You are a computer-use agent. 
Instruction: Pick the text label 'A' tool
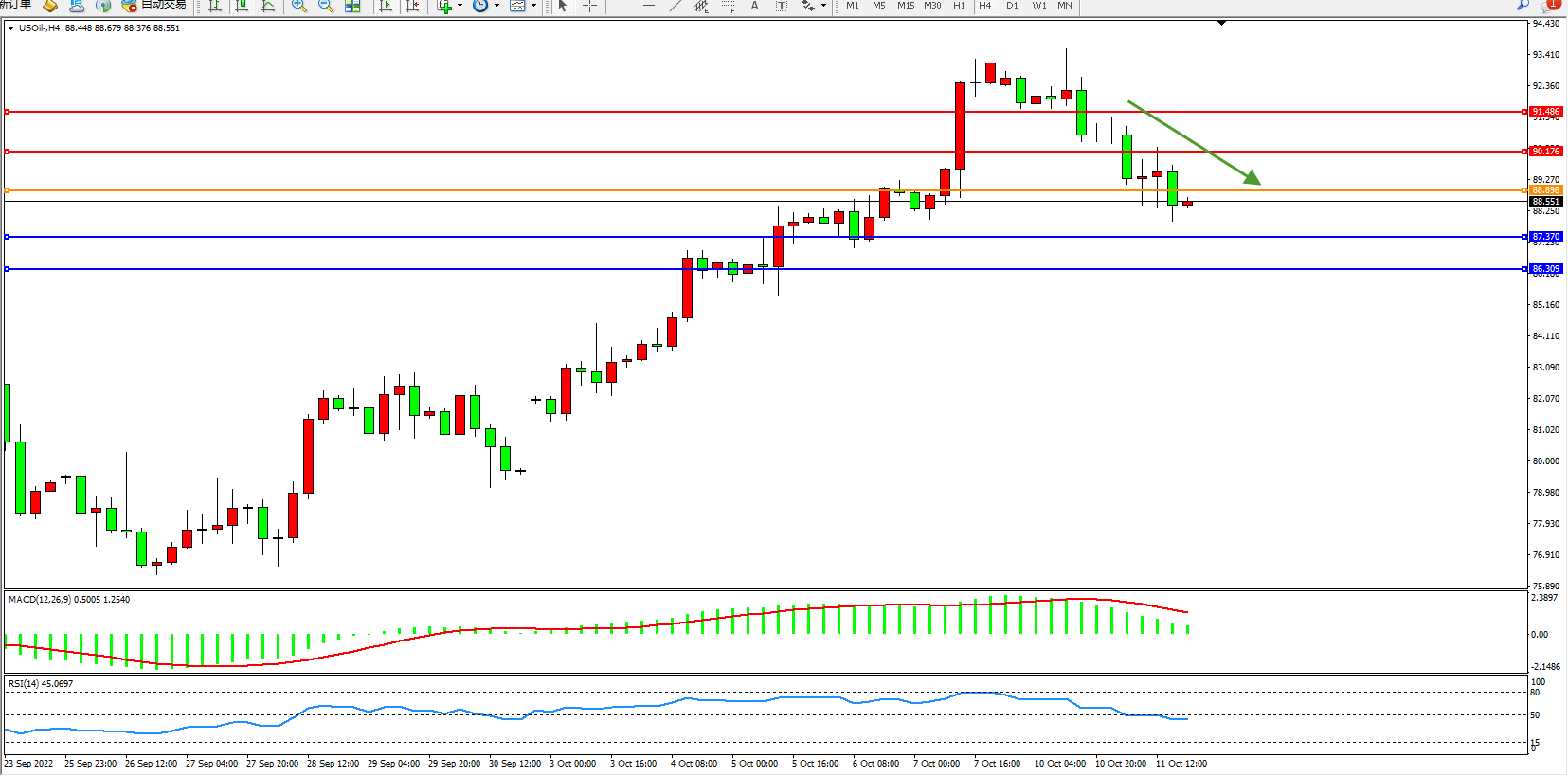tap(754, 6)
